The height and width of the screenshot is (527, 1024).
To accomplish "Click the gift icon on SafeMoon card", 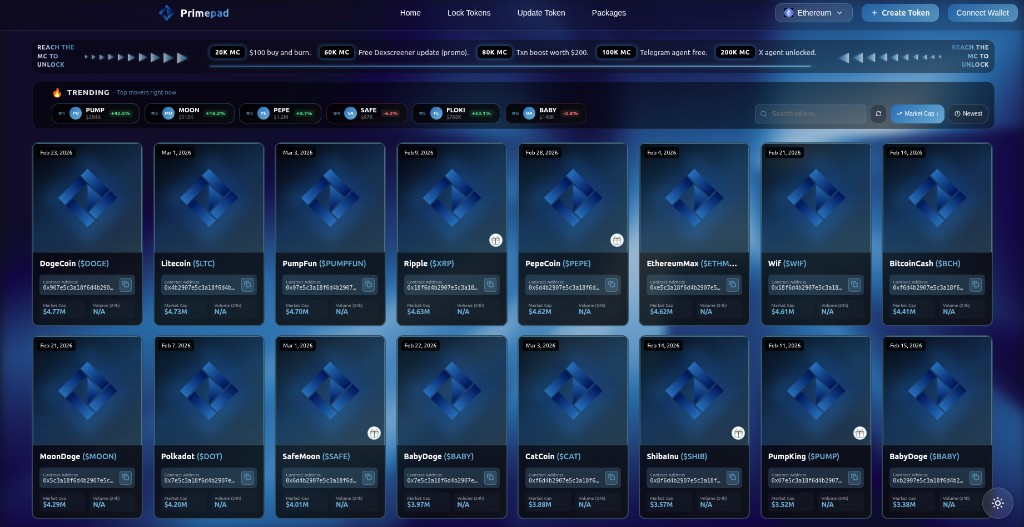I will [374, 433].
